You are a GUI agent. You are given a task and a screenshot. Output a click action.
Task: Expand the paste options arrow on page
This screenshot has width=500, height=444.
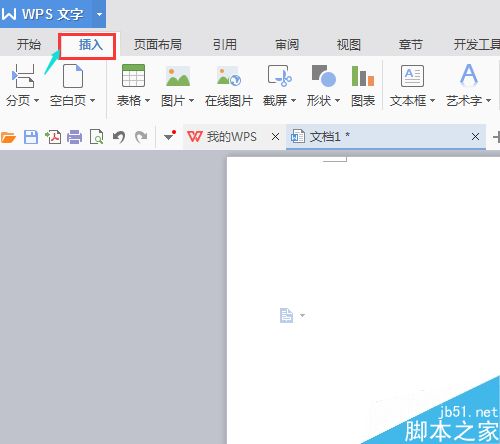coord(302,315)
